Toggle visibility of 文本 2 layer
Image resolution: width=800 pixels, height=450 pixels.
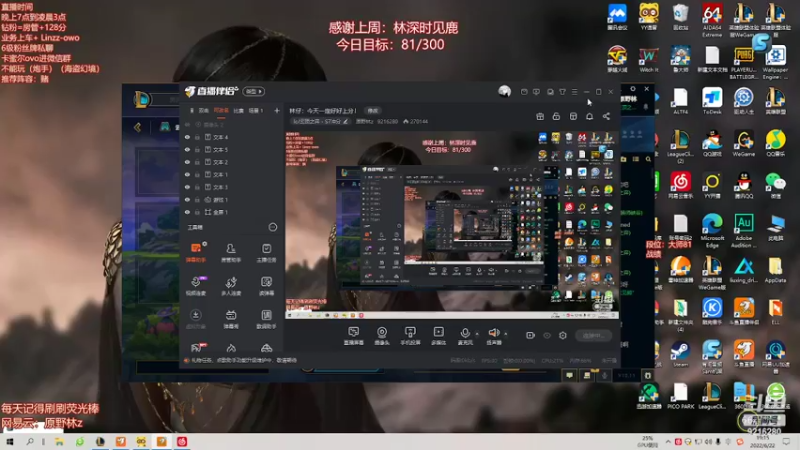(x=187, y=162)
